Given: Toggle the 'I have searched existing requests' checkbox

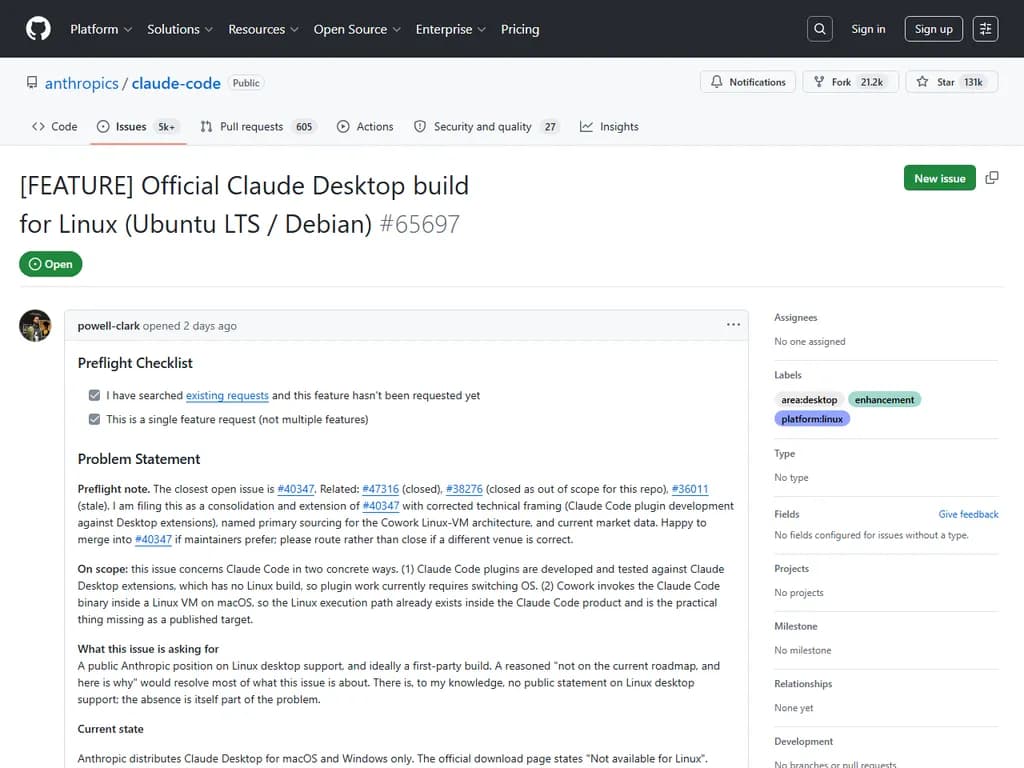Looking at the screenshot, I should pyautogui.click(x=95, y=395).
